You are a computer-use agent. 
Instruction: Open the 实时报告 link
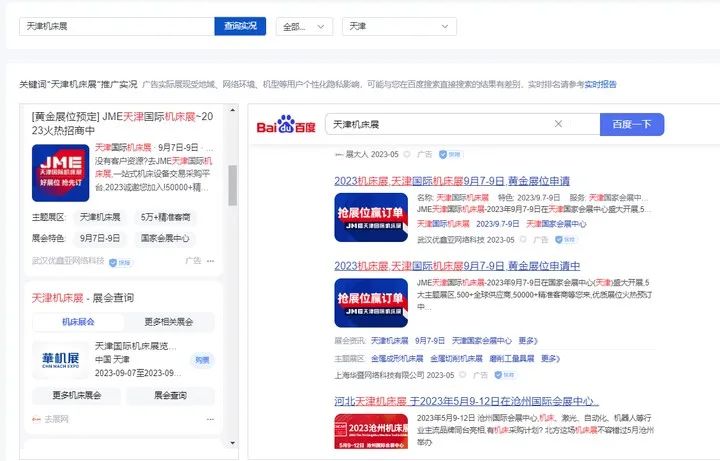pyautogui.click(x=600, y=84)
